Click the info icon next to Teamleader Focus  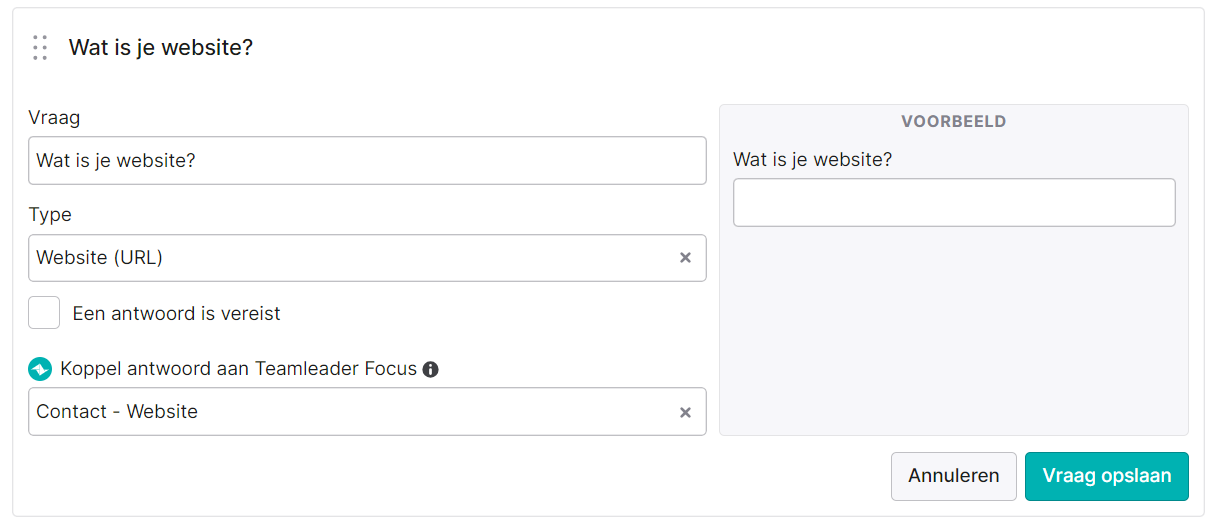pyautogui.click(x=431, y=369)
